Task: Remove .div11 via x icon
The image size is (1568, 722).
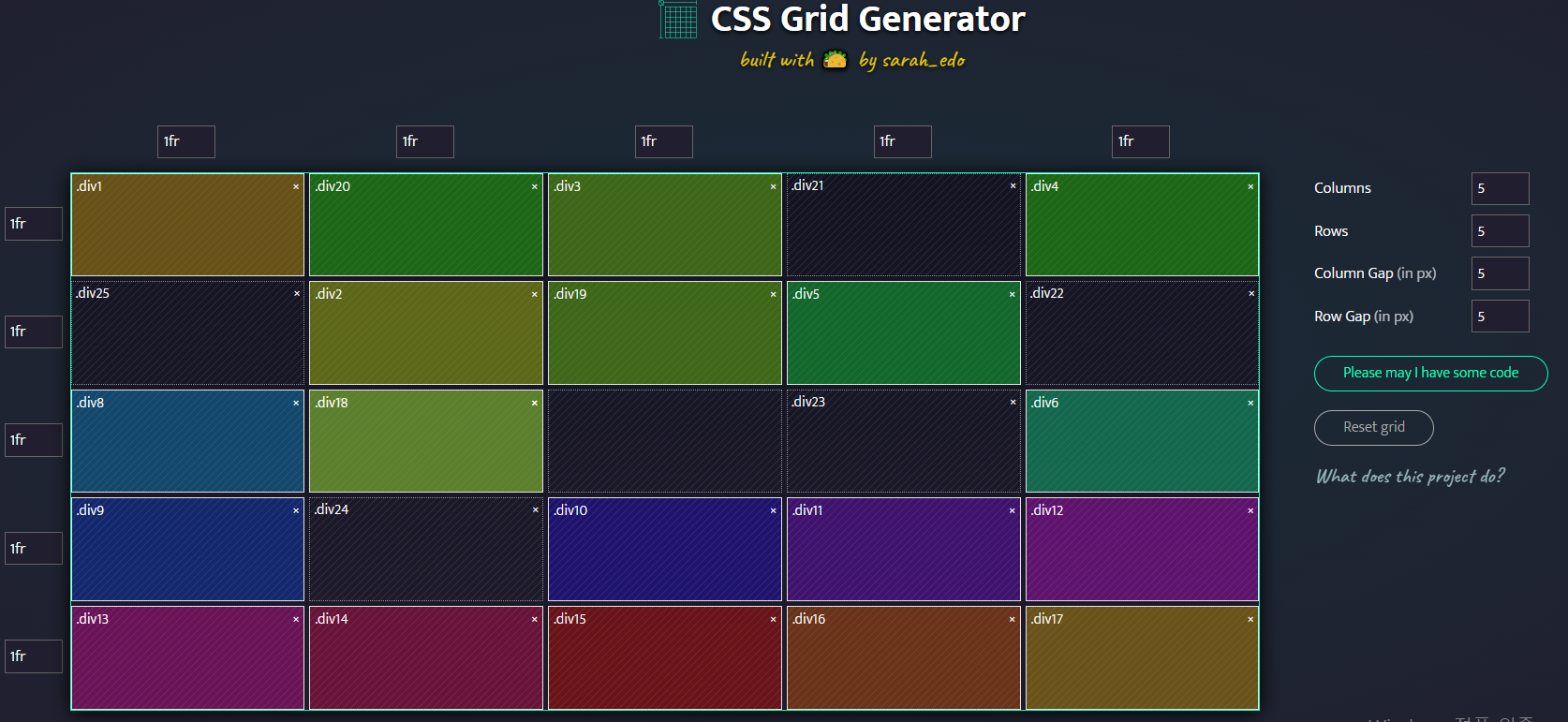Action: [x=1012, y=510]
